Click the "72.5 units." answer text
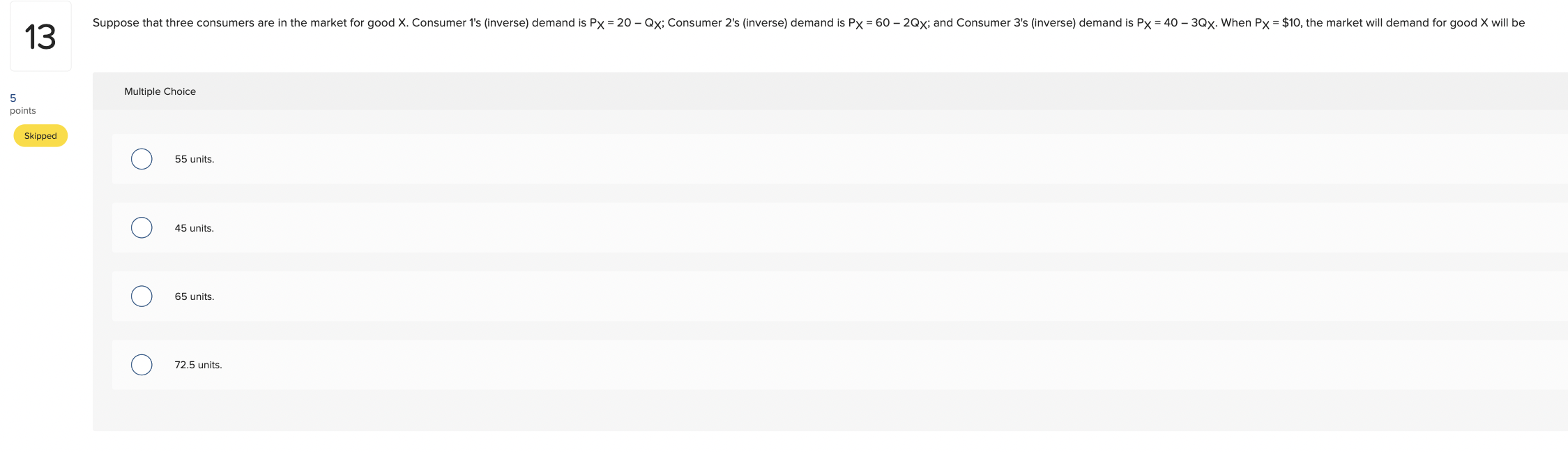This screenshot has height=452, width=1568. 199,365
